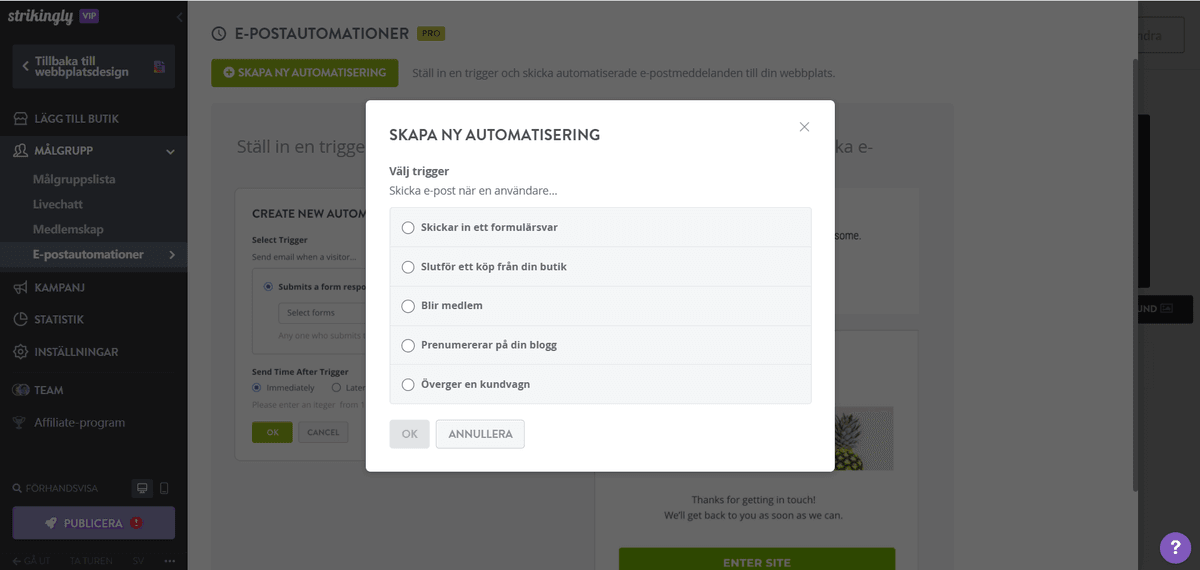Open Målgruppslista in the sidebar
This screenshot has height=570, width=1200.
coord(74,180)
